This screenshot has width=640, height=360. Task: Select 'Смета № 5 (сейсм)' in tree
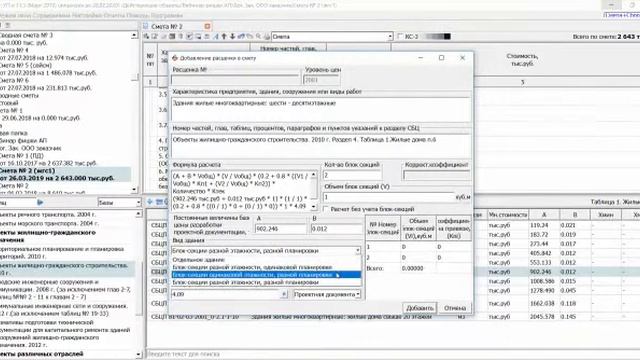pos(25,65)
